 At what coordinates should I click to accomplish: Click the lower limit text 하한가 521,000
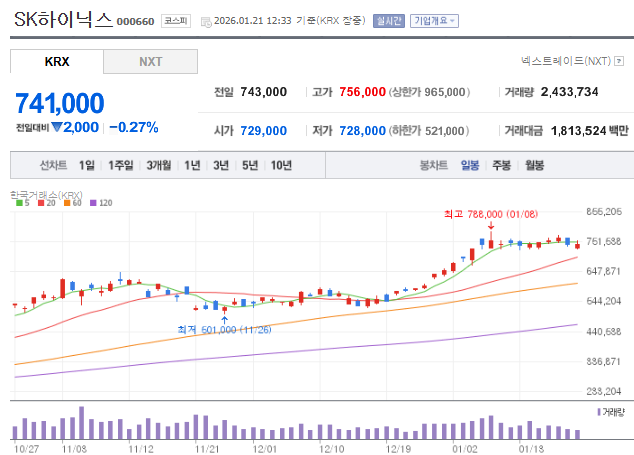pos(429,131)
